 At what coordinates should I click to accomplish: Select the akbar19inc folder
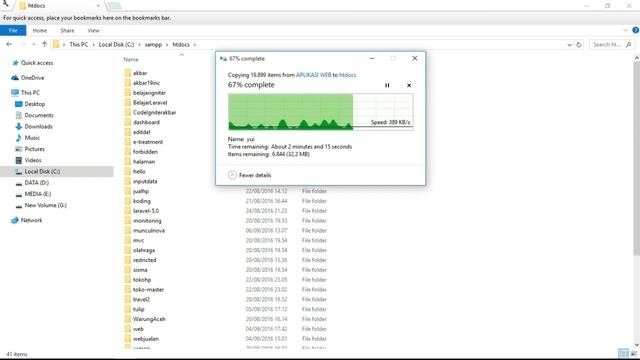pos(142,83)
